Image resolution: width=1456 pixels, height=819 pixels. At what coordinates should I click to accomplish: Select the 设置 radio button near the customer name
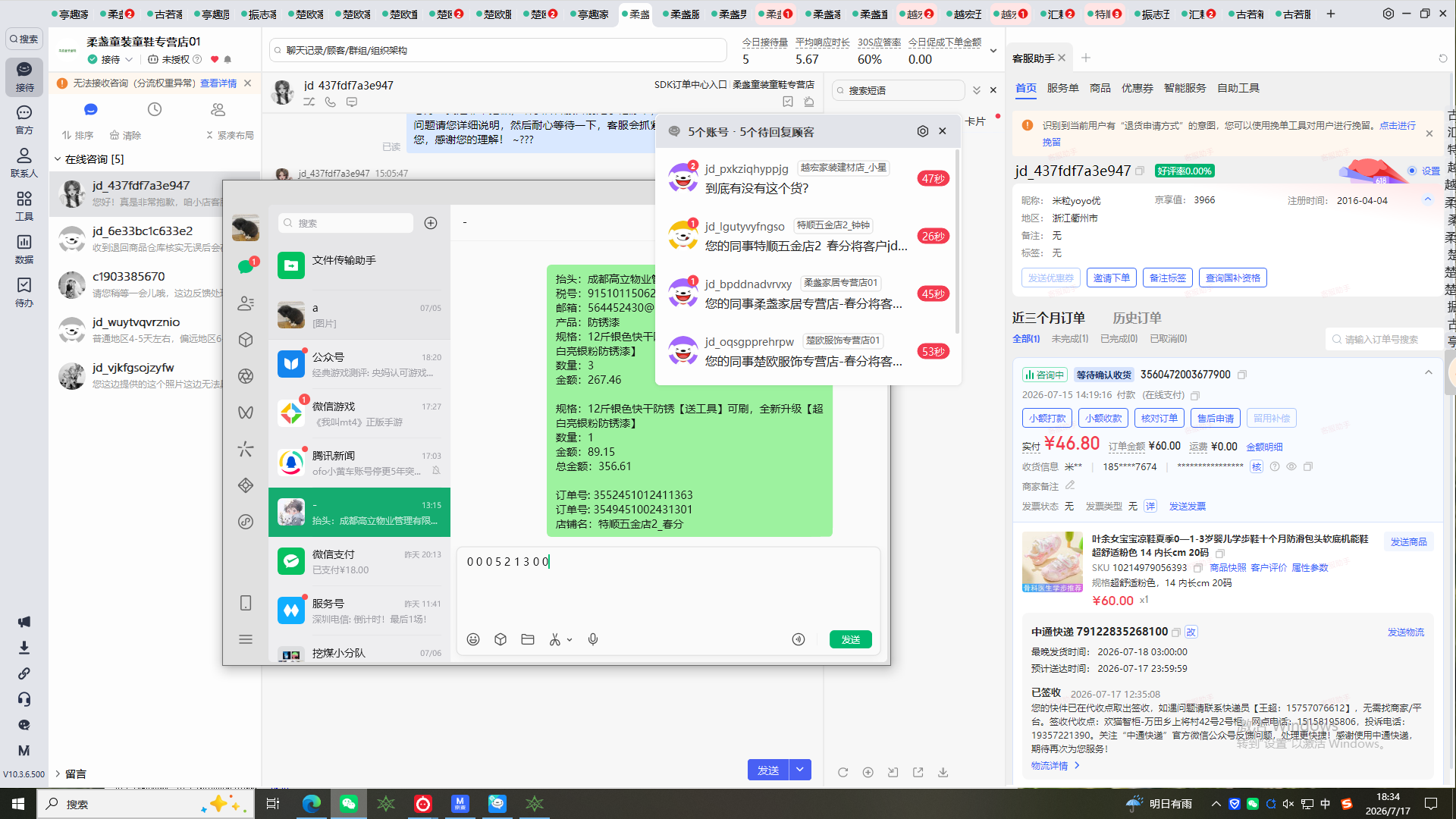[x=1412, y=171]
